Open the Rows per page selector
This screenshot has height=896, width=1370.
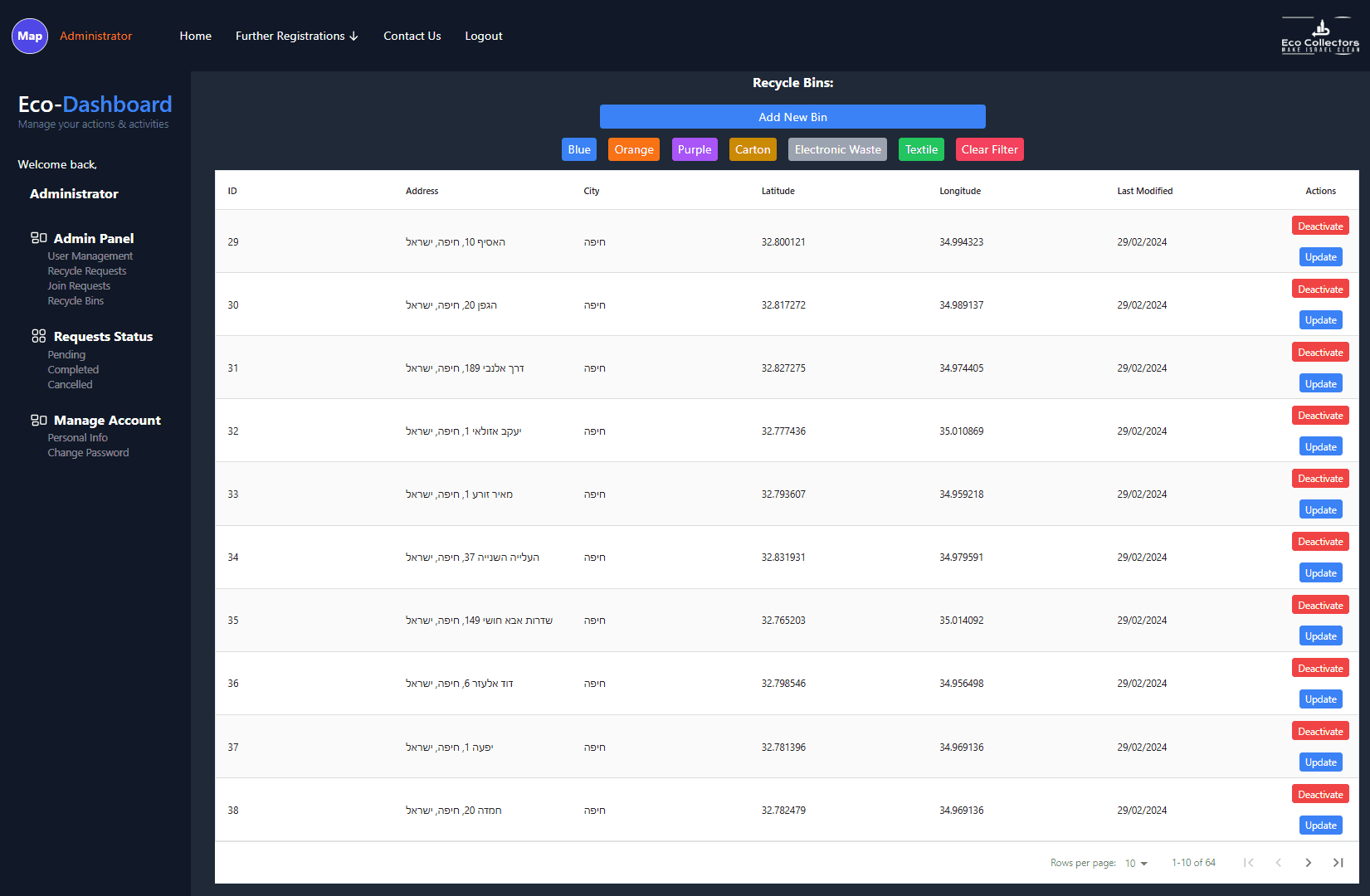click(x=1135, y=863)
